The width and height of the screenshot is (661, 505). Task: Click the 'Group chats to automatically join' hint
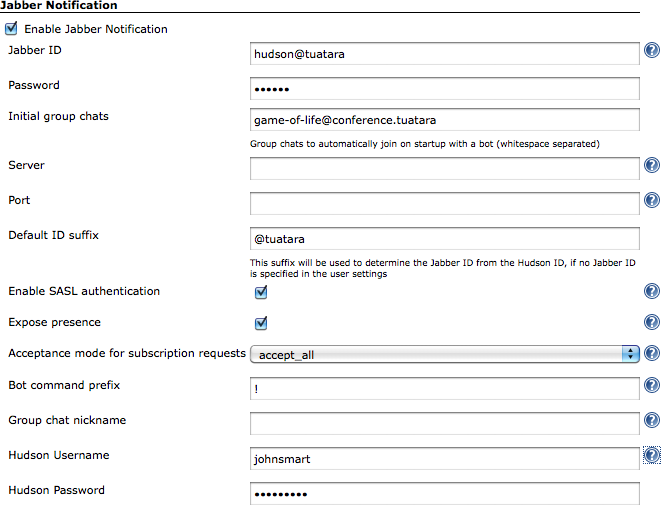click(425, 144)
